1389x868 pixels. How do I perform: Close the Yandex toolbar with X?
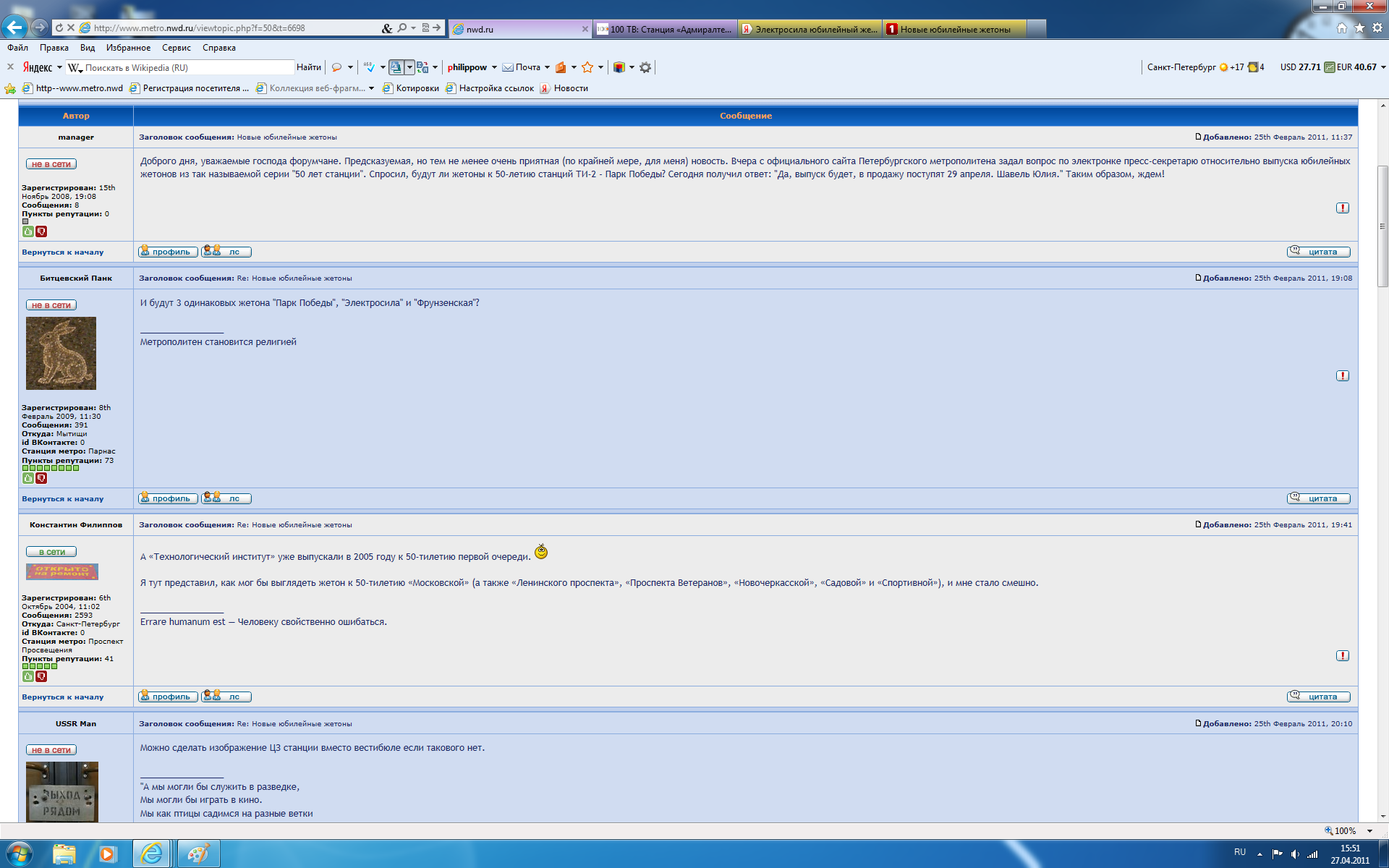coord(10,67)
